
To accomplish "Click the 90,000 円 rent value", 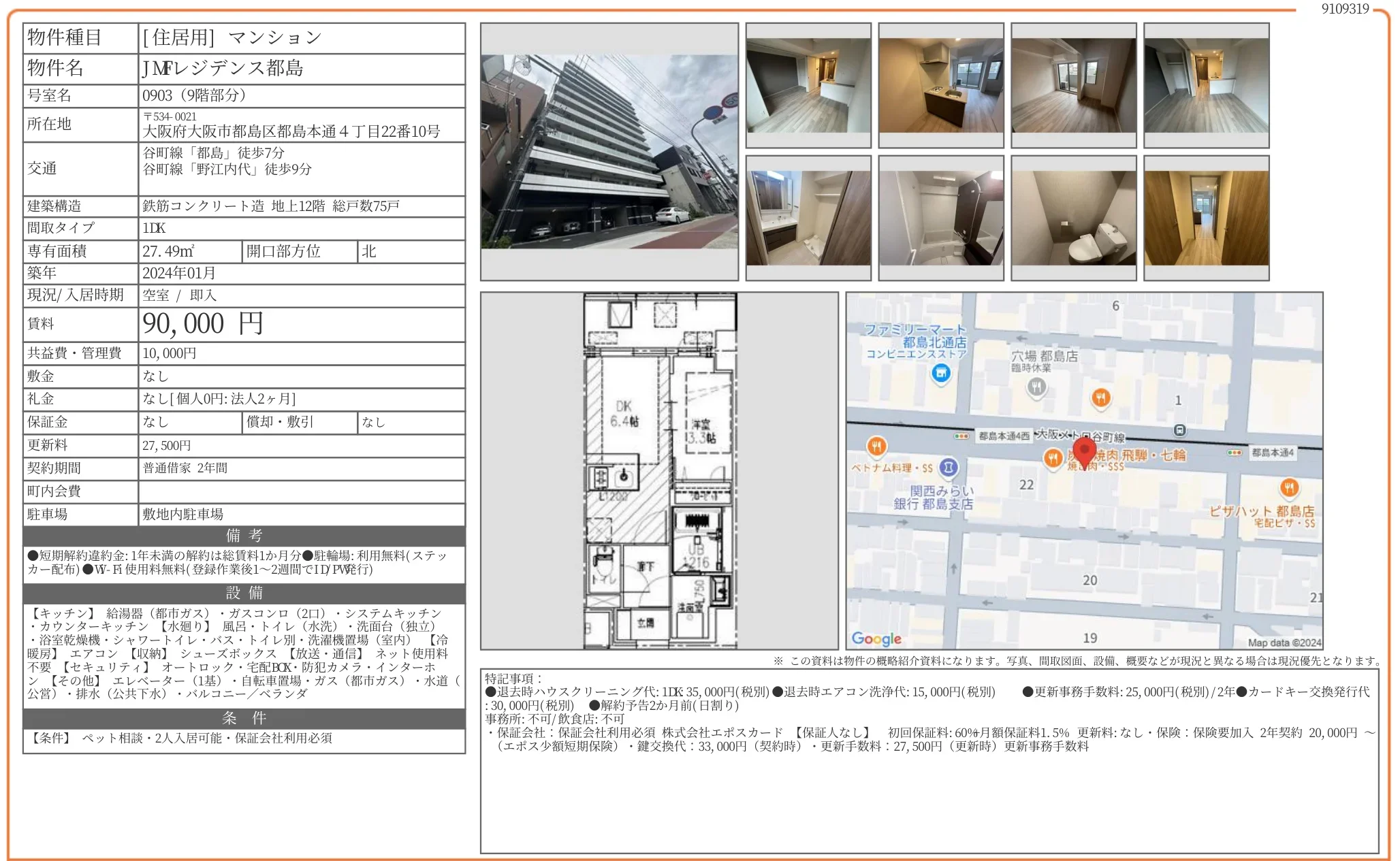I will pos(203,324).
